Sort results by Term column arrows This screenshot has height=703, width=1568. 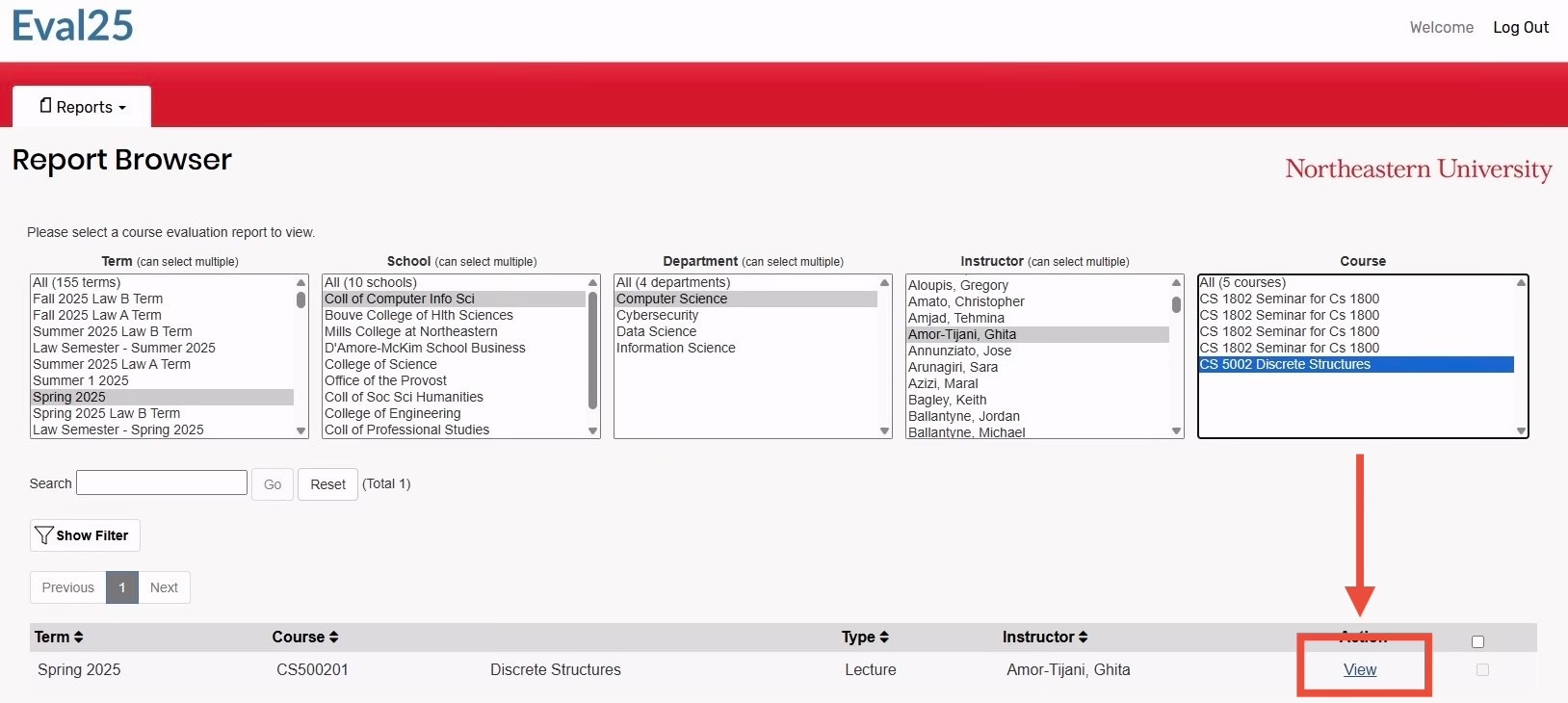click(x=78, y=637)
